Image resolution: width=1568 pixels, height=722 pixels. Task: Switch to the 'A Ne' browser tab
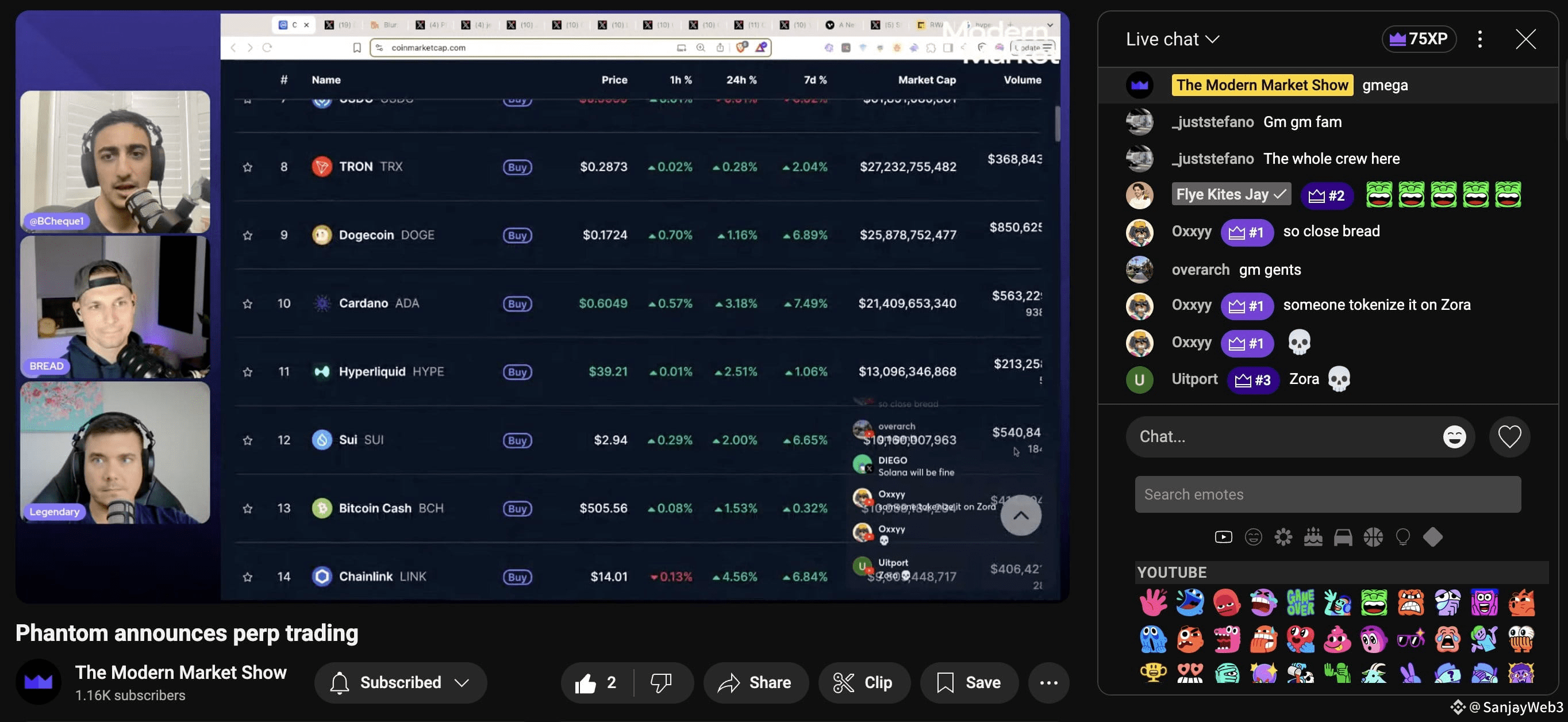tap(840, 25)
